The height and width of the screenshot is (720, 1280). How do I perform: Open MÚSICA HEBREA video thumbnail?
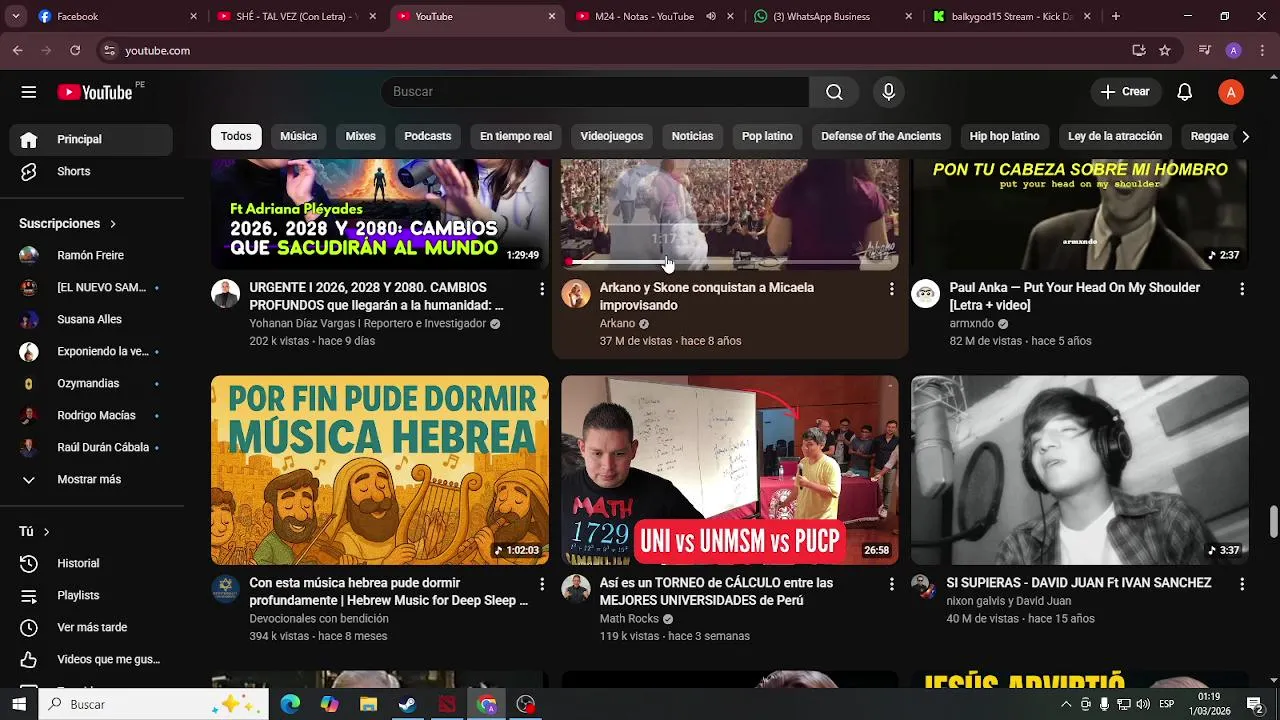click(x=380, y=470)
